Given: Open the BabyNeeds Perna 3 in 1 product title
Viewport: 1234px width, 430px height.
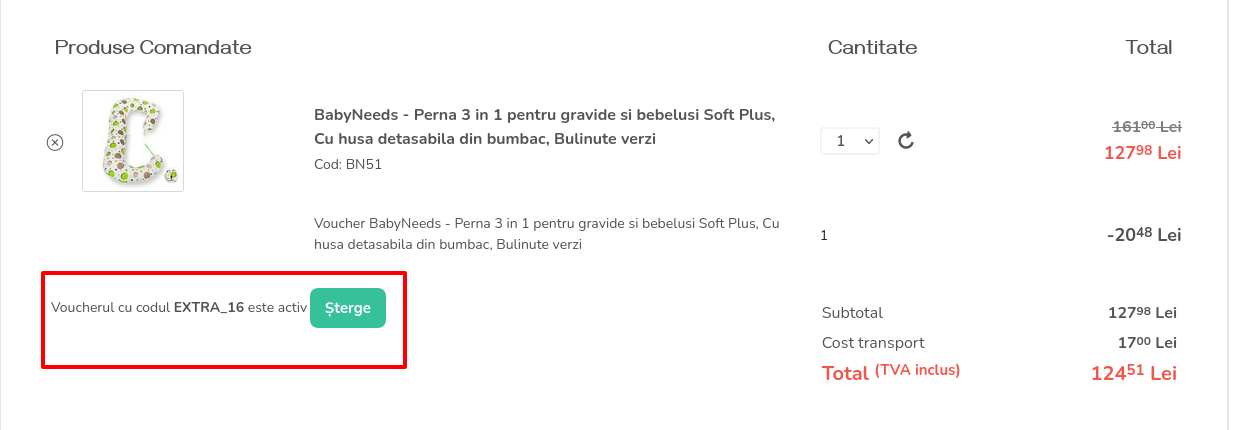Looking at the screenshot, I should [x=544, y=126].
